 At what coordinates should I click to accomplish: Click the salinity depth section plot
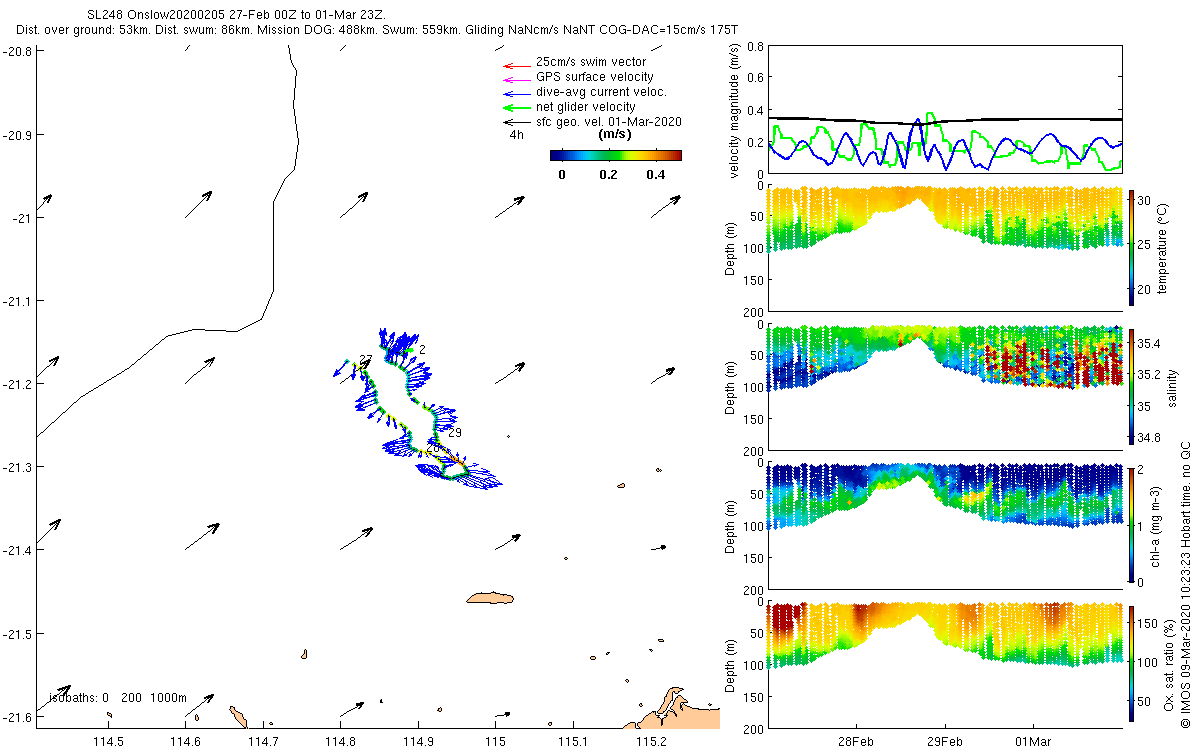tap(944, 387)
